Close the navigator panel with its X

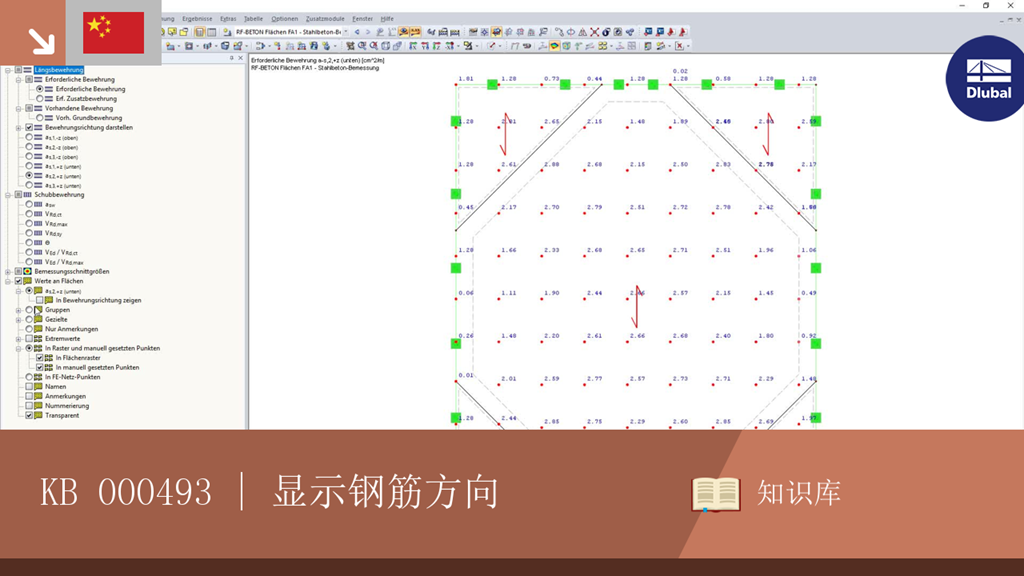(240, 58)
